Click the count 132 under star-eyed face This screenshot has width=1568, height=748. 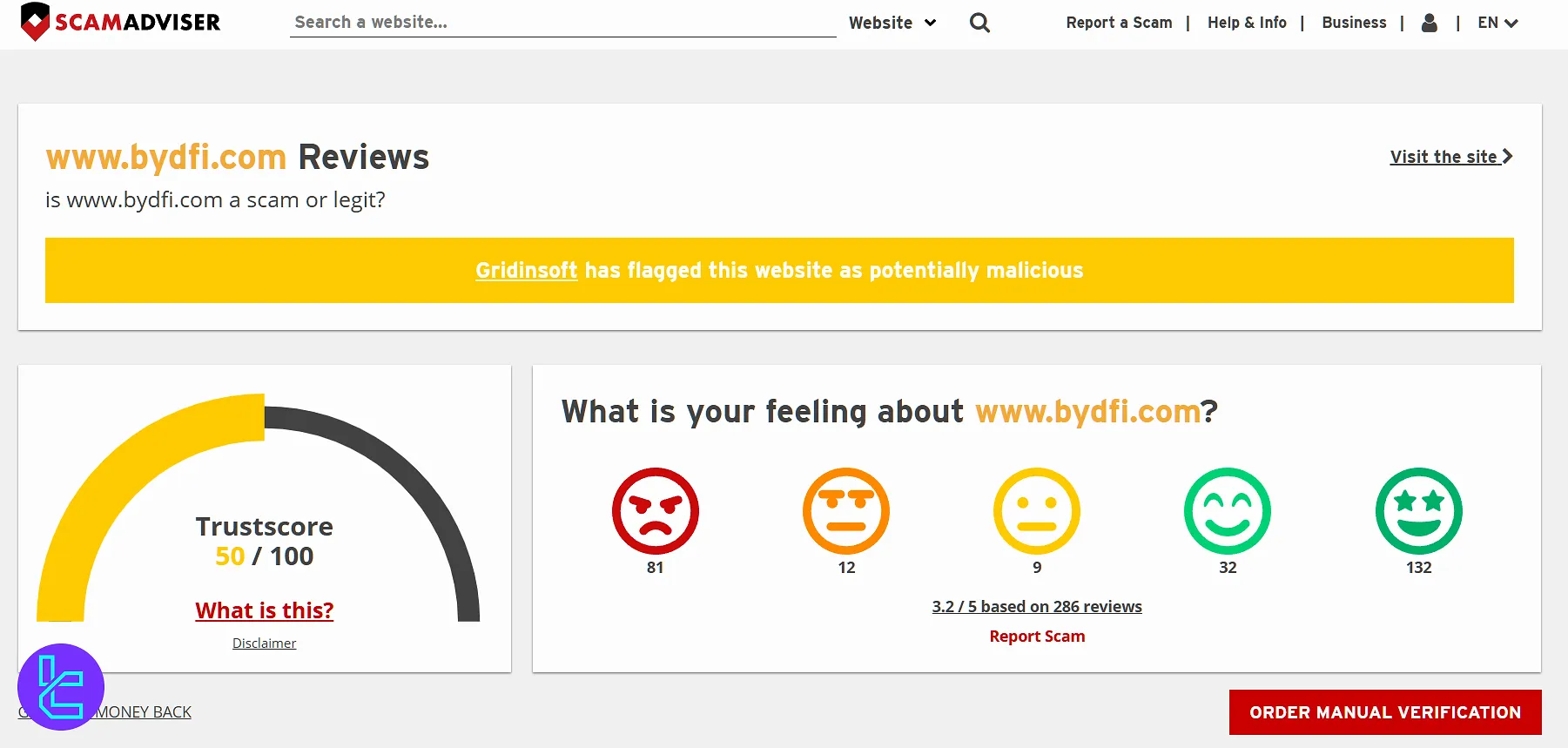click(x=1419, y=568)
